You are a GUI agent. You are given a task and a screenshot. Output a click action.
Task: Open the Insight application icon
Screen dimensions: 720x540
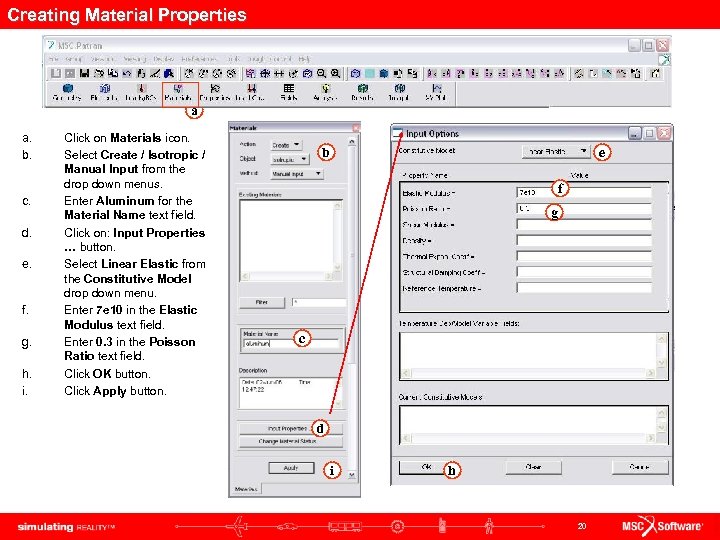[x=399, y=92]
